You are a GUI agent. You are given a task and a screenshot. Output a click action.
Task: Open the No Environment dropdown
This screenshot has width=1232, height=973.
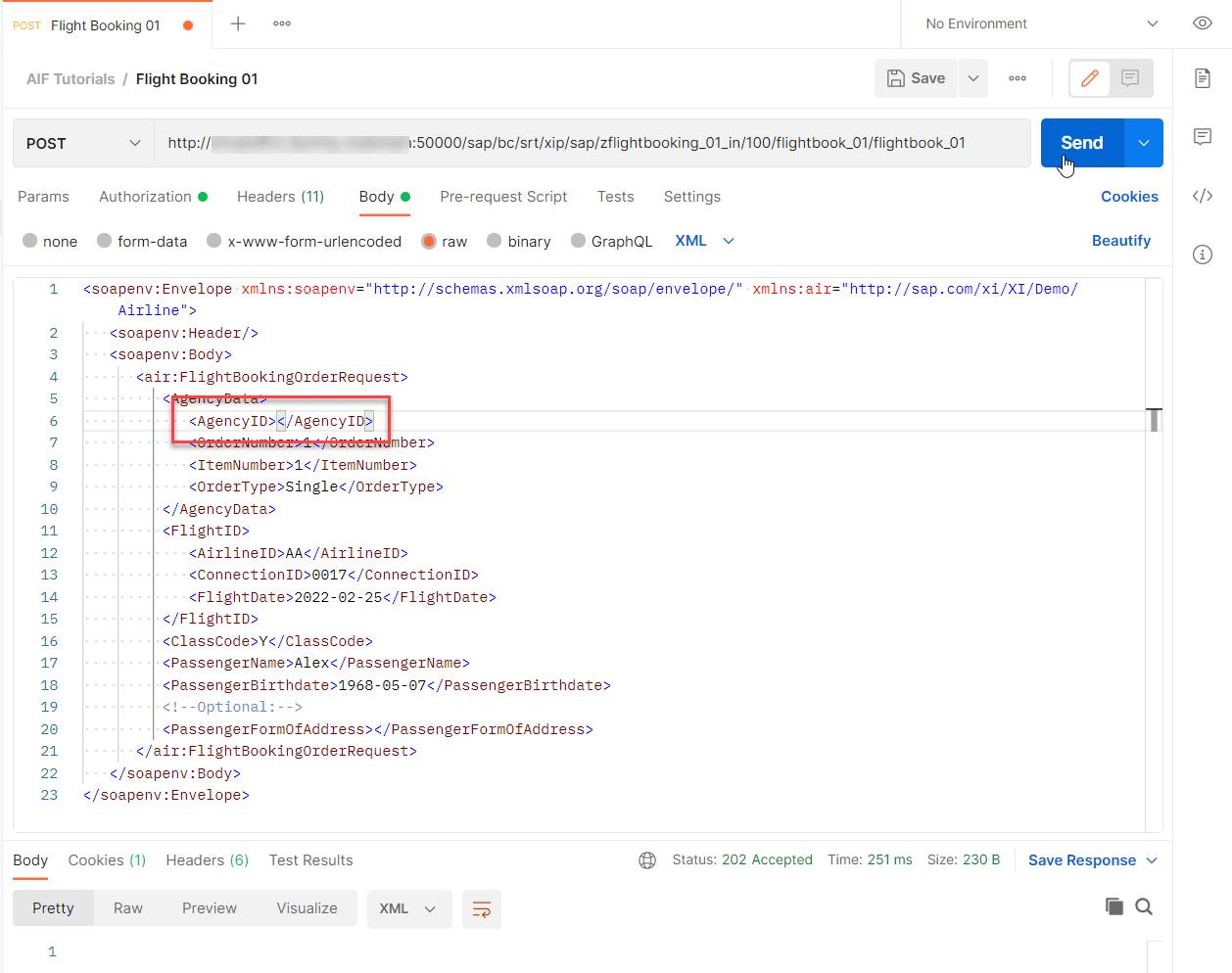(1042, 23)
